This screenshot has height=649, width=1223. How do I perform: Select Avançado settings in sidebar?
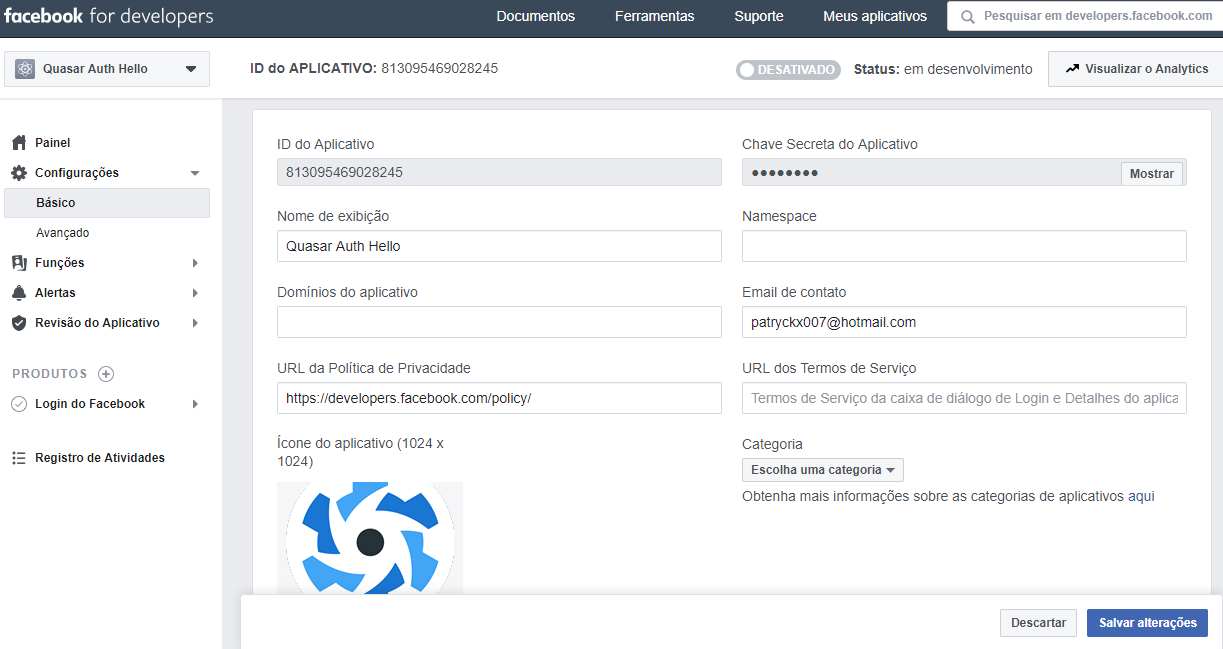(x=63, y=233)
